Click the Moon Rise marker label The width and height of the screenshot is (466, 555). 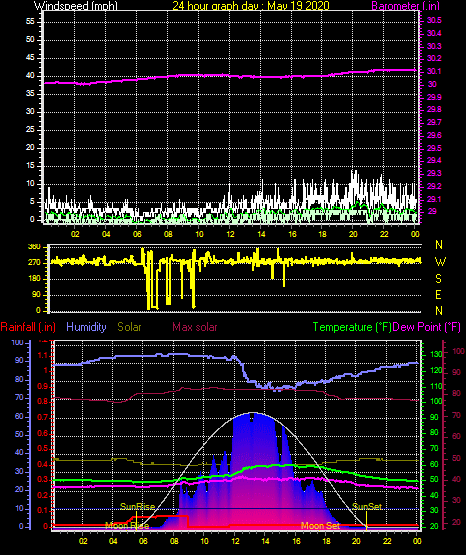tap(127, 526)
